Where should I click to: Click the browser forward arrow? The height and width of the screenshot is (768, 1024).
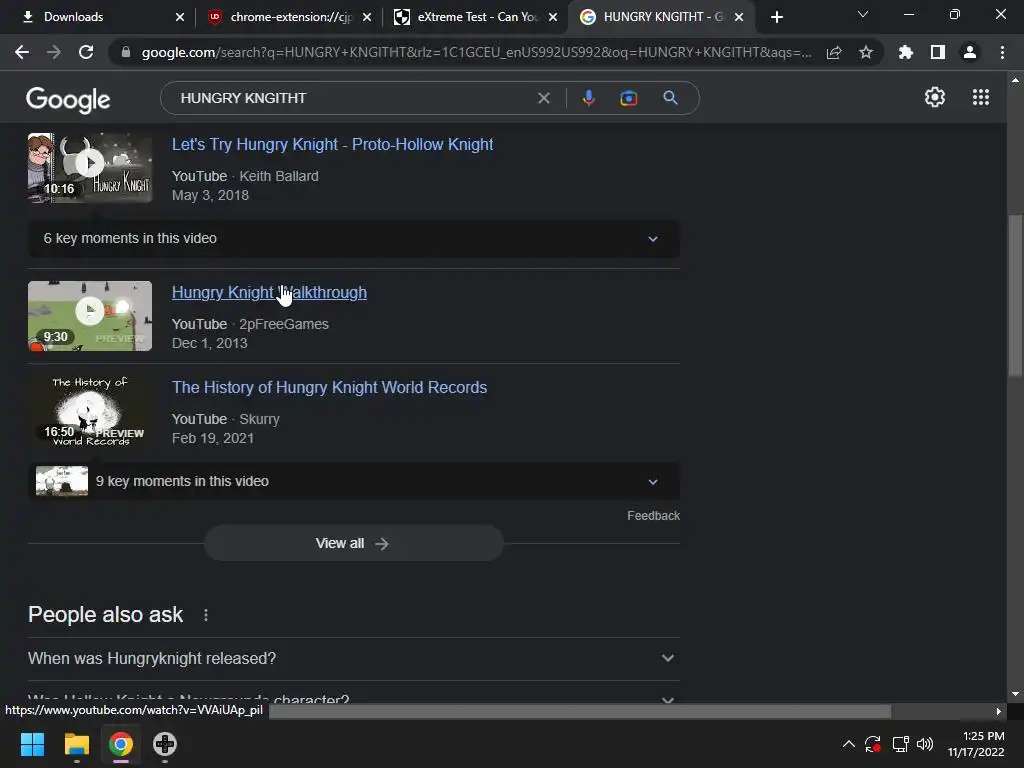[54, 52]
